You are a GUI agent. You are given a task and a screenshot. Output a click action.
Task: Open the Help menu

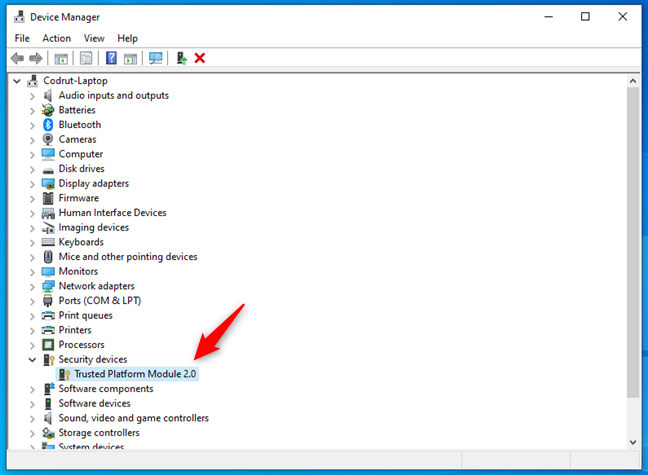point(127,38)
